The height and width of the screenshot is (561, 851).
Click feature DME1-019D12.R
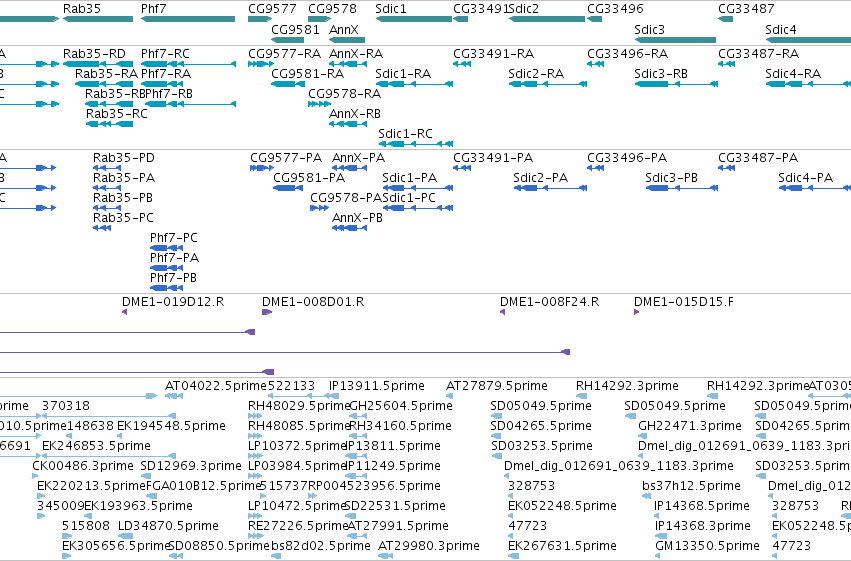[173, 302]
